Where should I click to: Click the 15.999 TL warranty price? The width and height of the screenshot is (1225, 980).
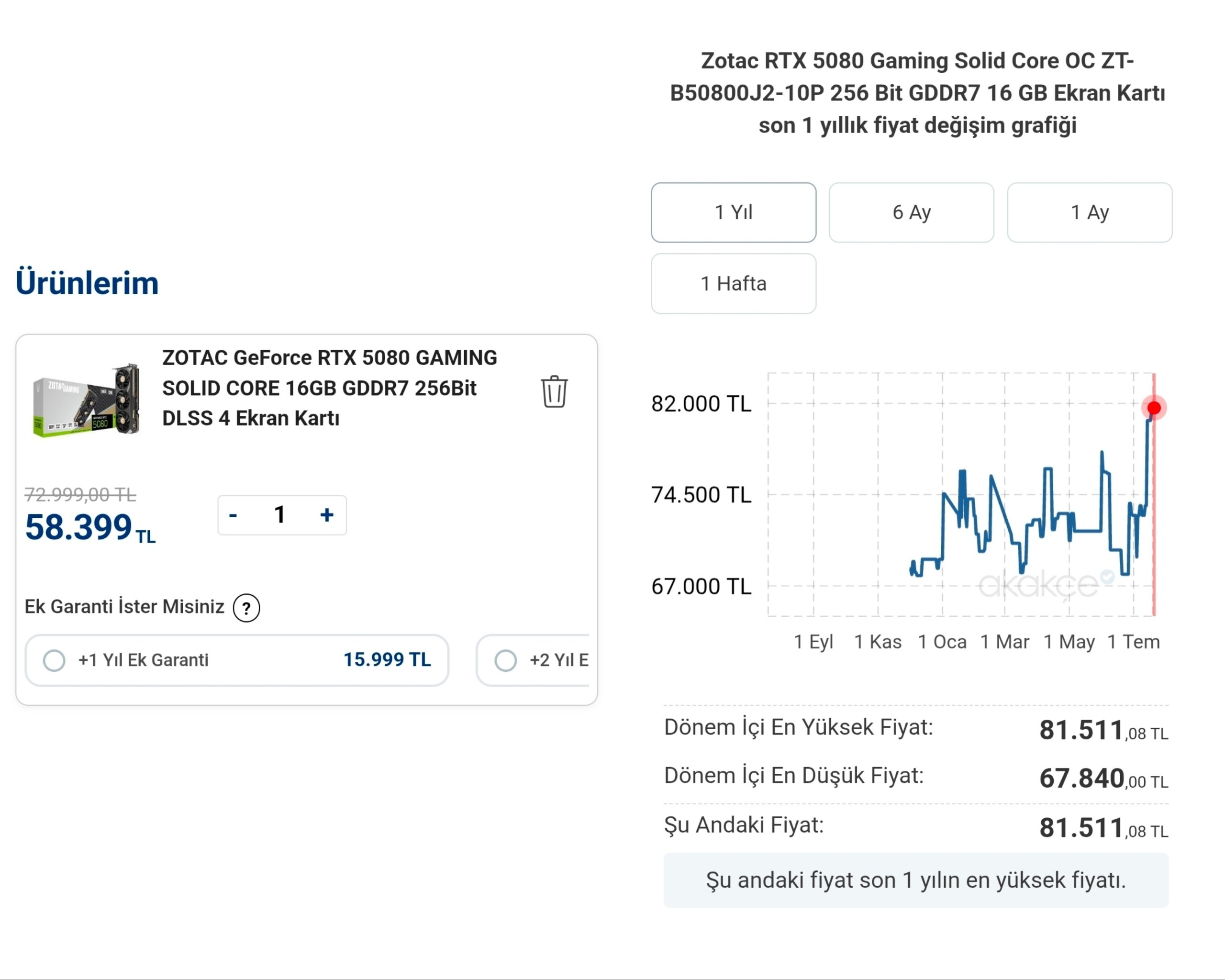pyautogui.click(x=387, y=659)
